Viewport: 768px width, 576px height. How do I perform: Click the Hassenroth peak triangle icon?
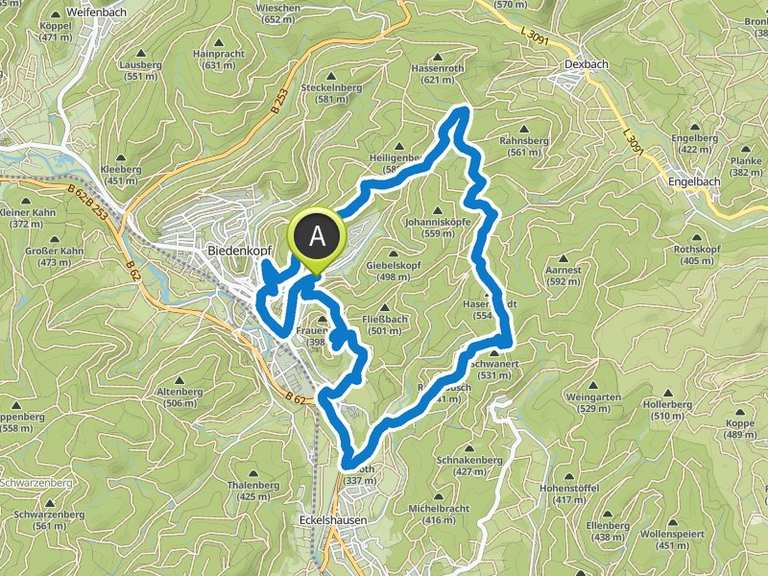(438, 57)
